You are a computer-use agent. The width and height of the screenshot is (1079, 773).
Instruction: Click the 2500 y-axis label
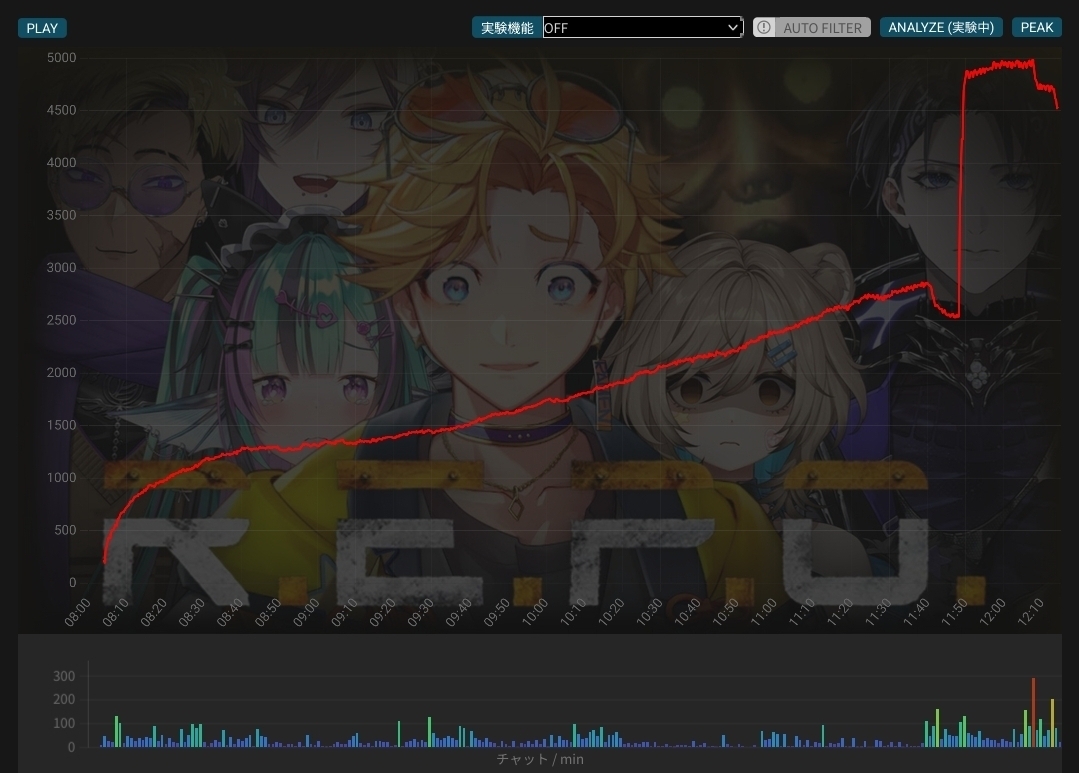[x=61, y=320]
